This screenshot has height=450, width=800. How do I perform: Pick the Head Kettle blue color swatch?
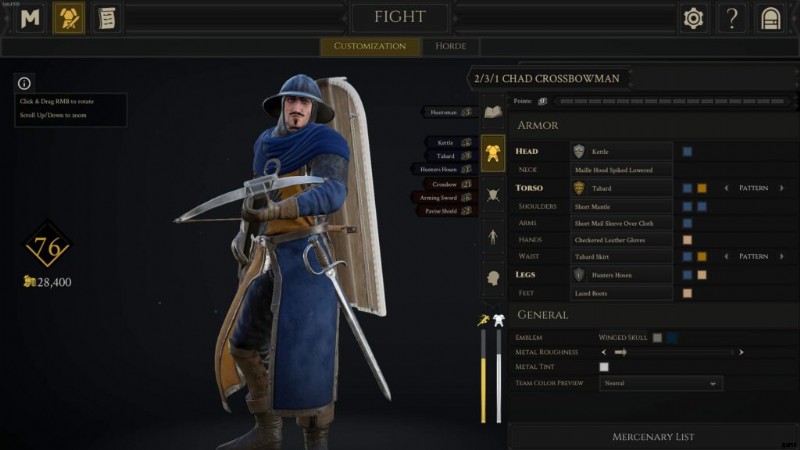687,152
